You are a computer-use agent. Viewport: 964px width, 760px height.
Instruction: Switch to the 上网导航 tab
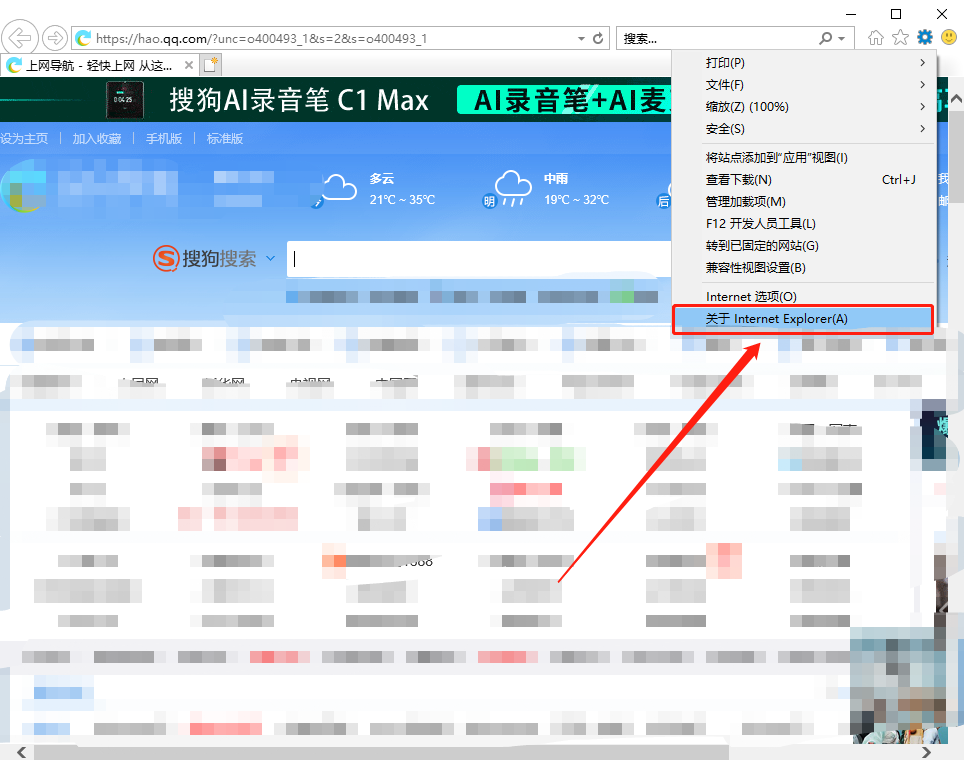[x=98, y=65]
